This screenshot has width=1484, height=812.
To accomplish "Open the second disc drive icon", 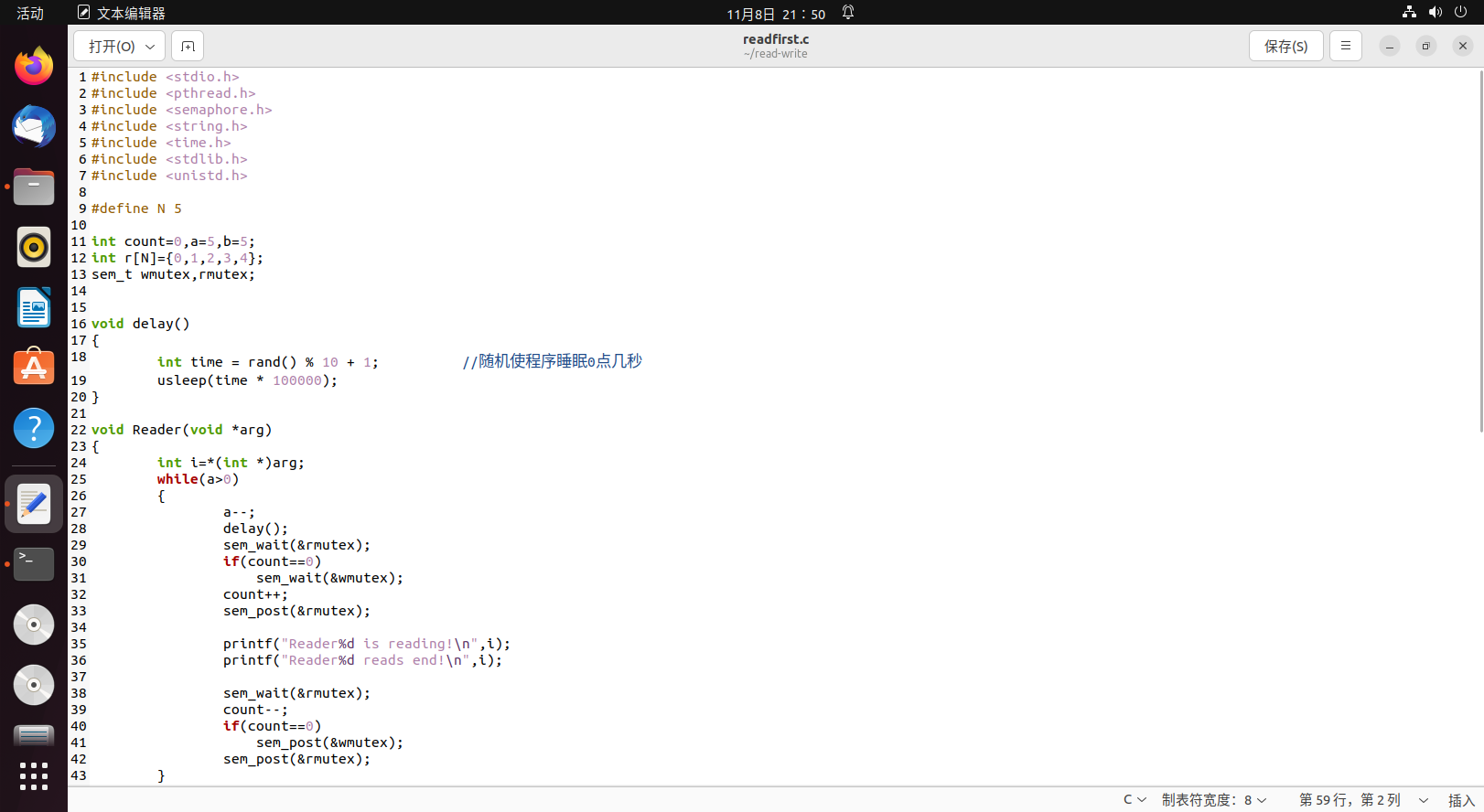I will (x=34, y=685).
